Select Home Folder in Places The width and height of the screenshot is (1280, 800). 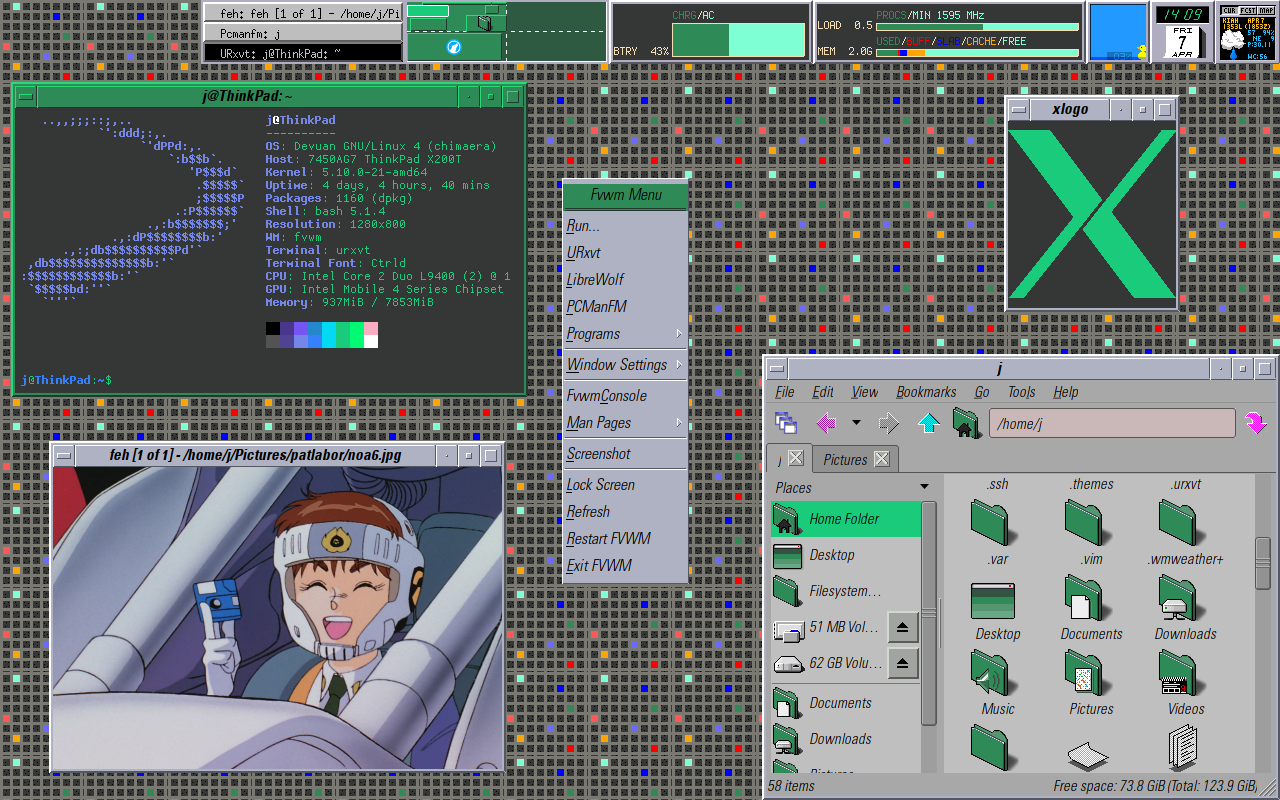point(846,519)
